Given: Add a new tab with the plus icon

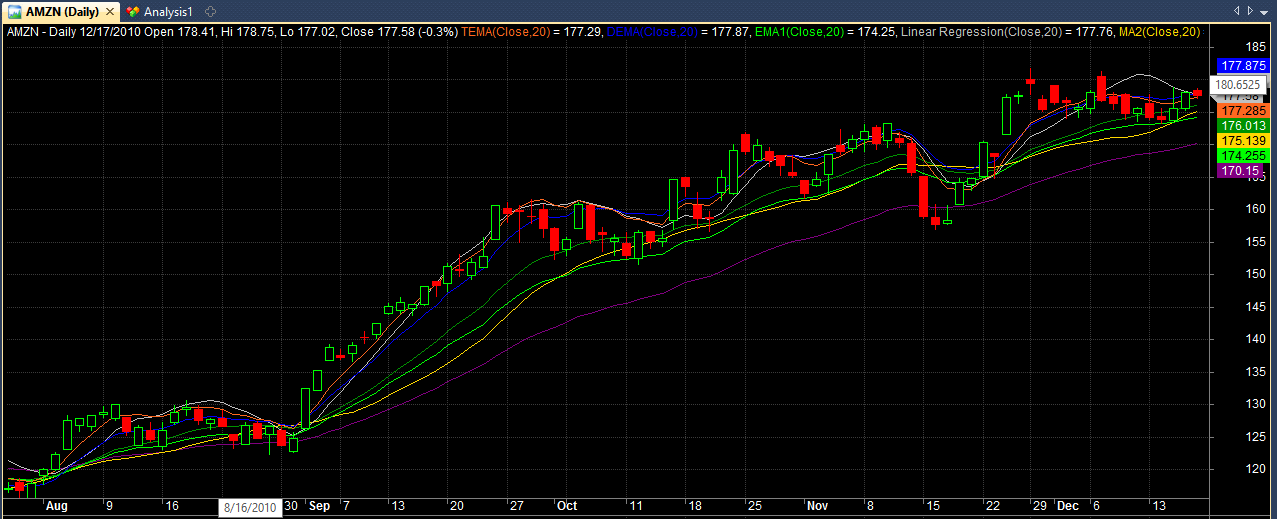Looking at the screenshot, I should point(209,11).
